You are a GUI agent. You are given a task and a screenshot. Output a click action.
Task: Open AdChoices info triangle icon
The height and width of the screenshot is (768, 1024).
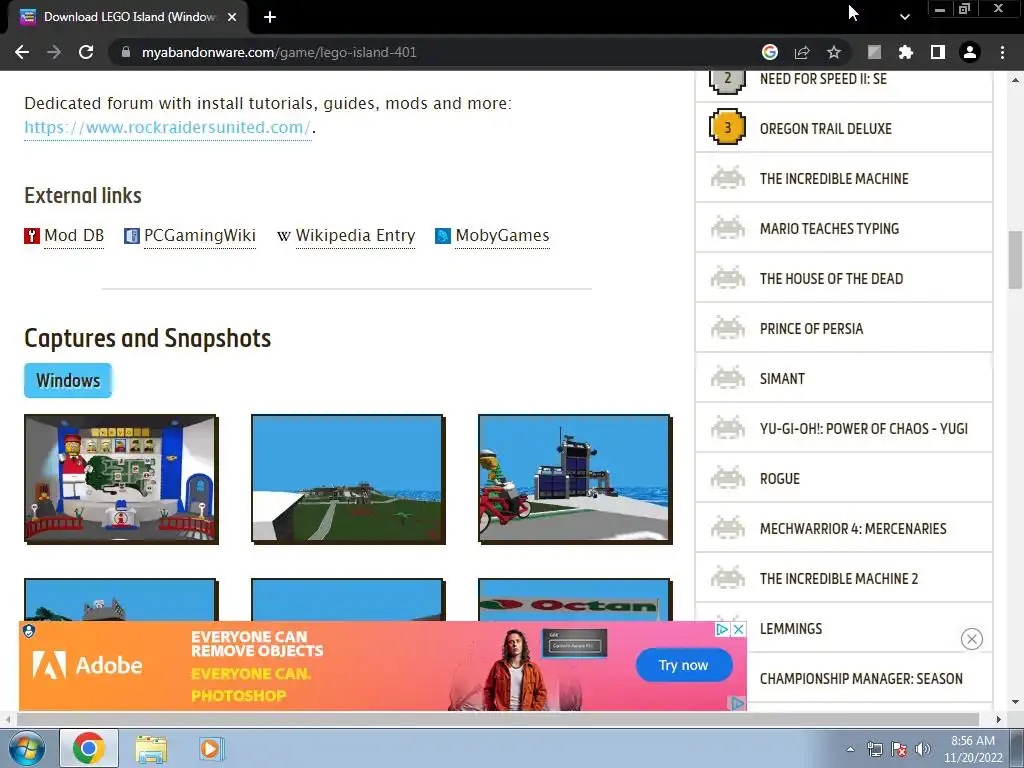coord(722,629)
